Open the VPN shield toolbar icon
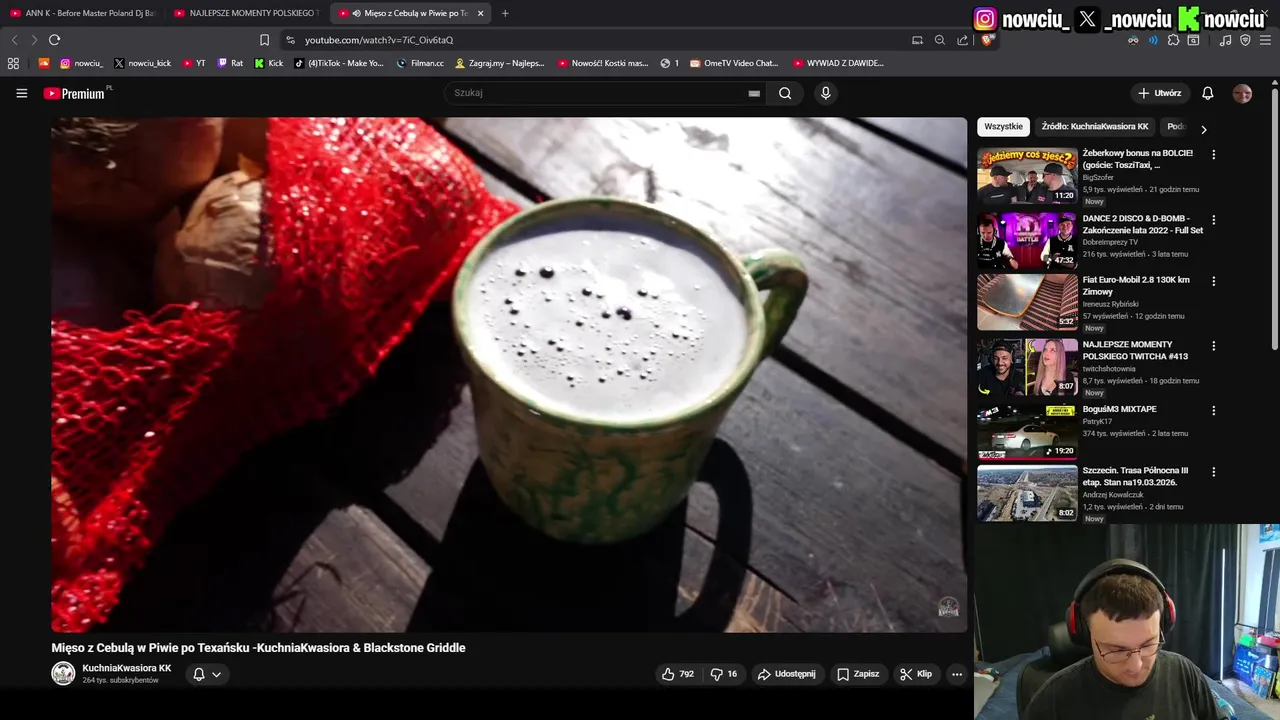Viewport: 1280px width, 720px height. point(1245,40)
